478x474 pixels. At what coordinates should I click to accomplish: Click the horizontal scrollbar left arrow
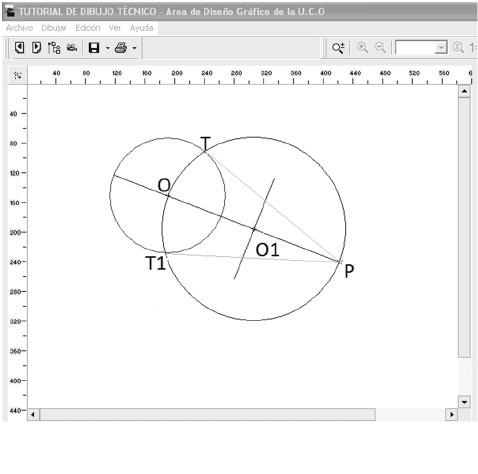click(x=33, y=415)
